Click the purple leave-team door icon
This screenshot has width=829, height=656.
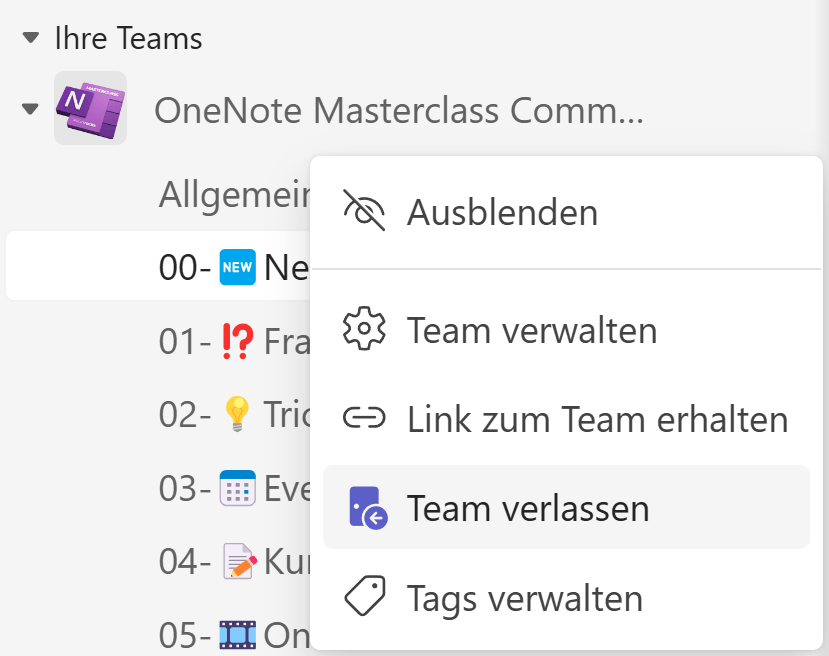point(368,507)
